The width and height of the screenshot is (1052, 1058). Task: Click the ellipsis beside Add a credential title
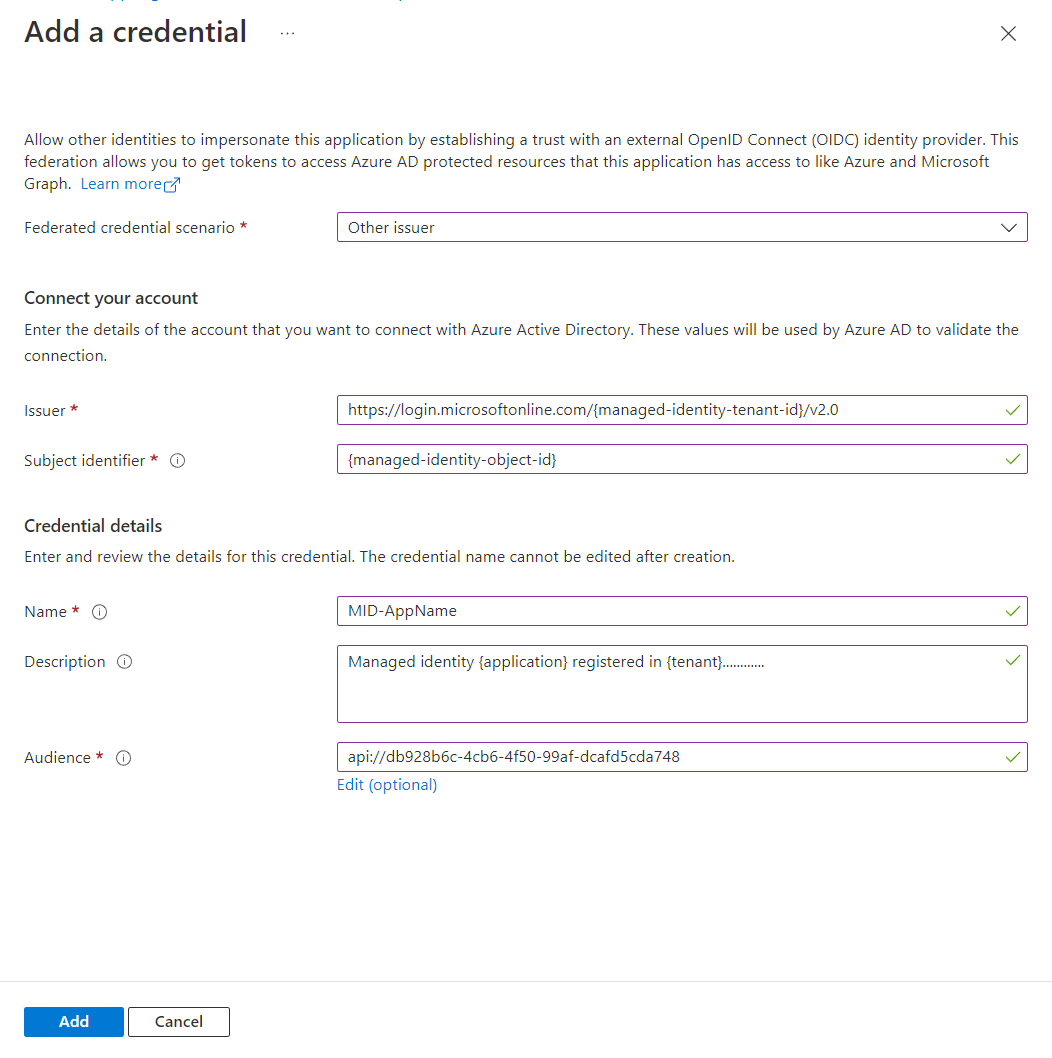[x=287, y=31]
